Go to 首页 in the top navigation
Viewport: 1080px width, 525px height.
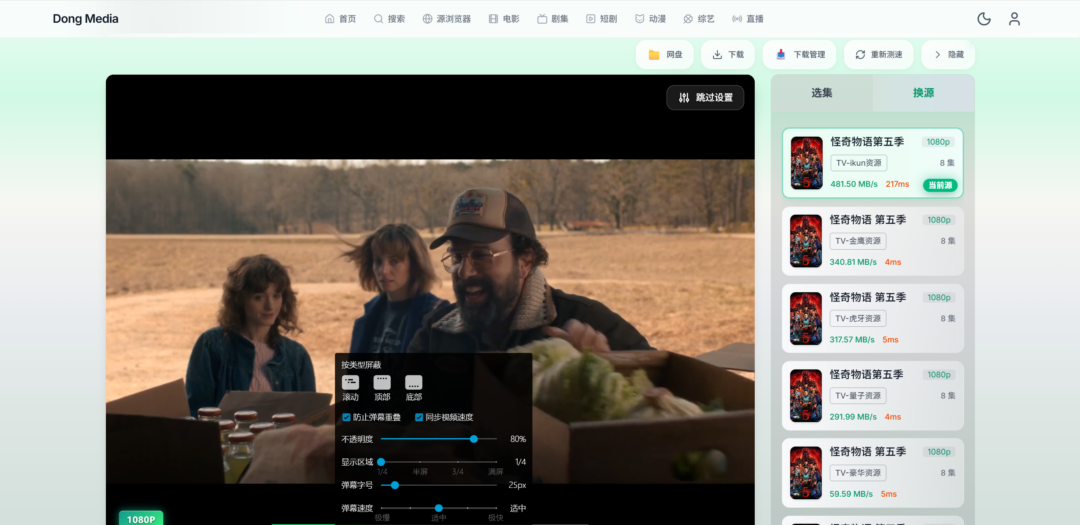point(340,19)
